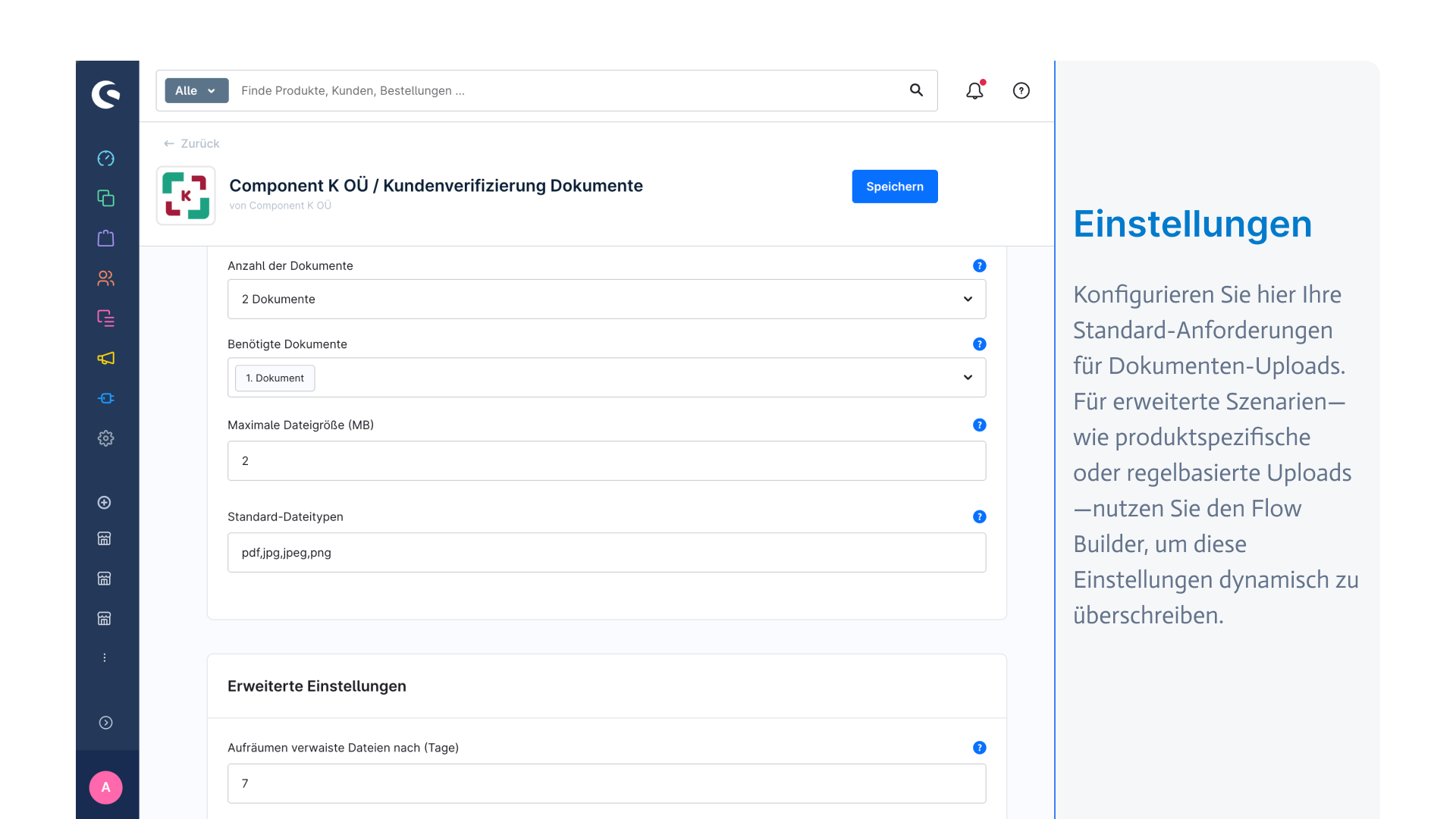Open the Marketing megaphone icon

106,358
